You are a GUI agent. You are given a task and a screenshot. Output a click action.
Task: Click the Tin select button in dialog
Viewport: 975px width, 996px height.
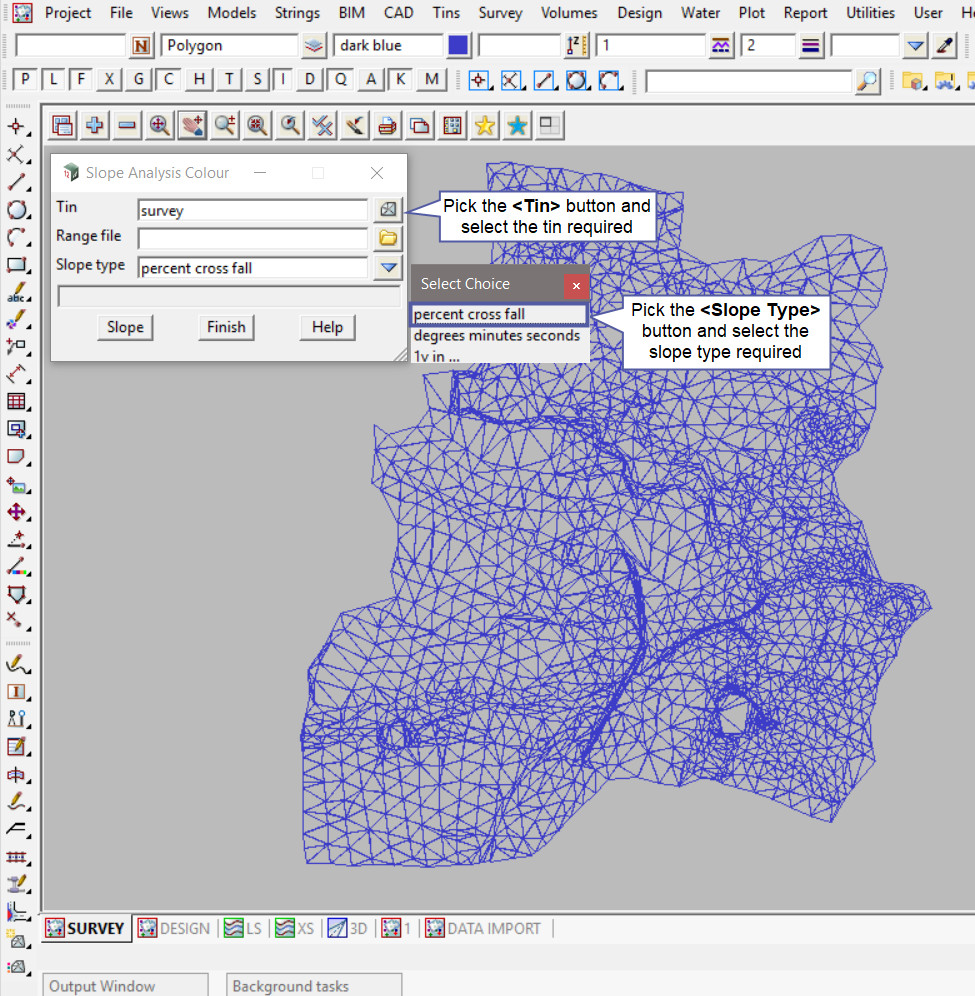click(387, 210)
